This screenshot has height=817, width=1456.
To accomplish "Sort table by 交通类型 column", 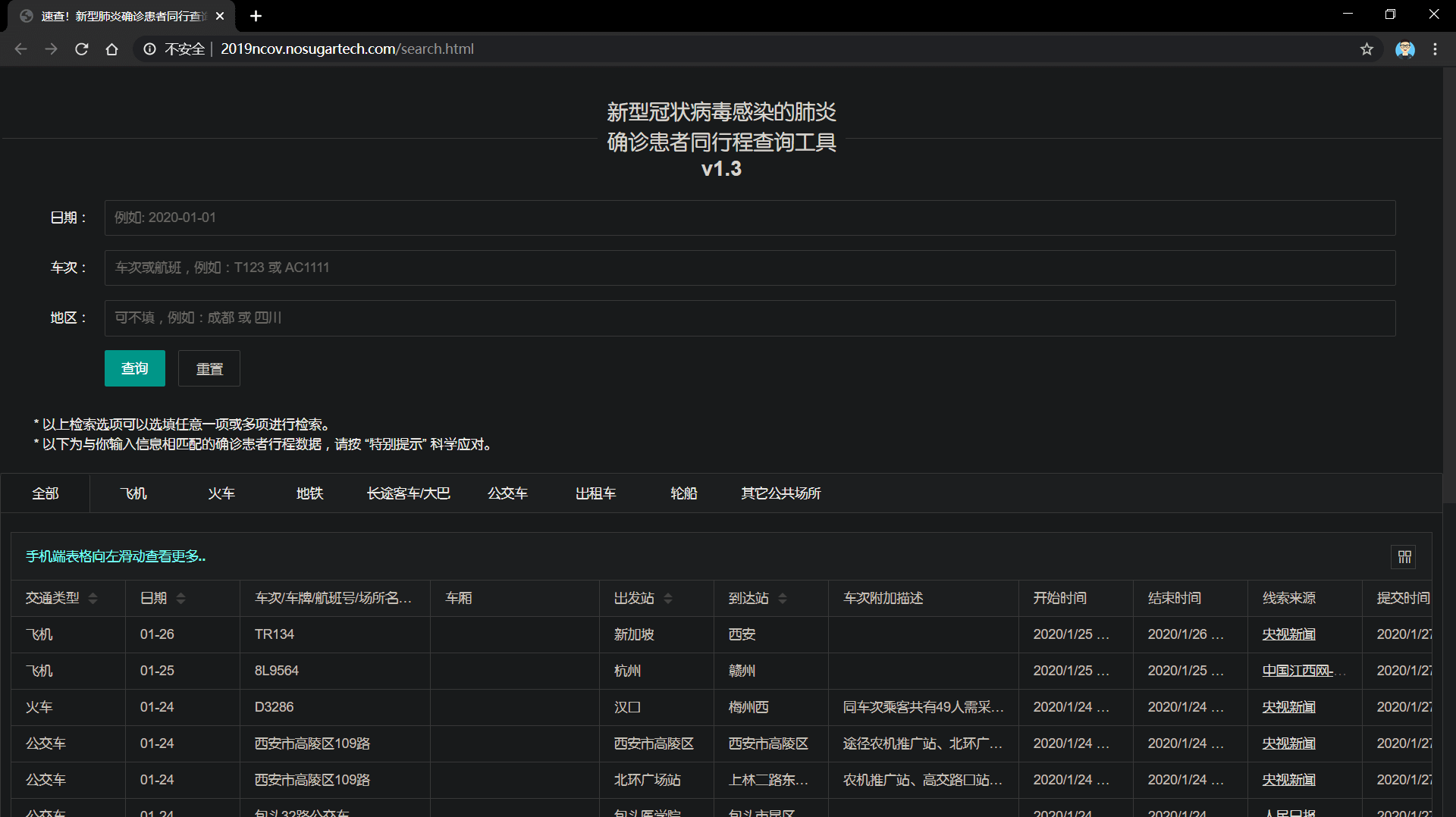I will pos(93,598).
